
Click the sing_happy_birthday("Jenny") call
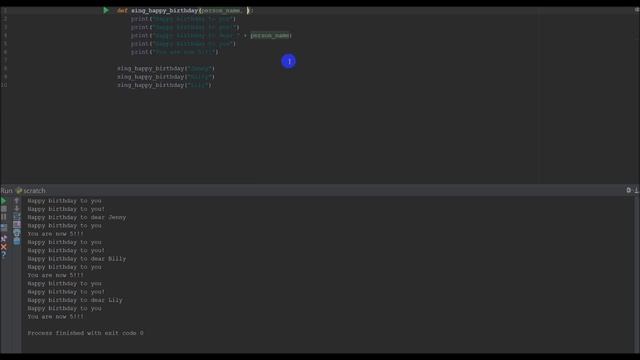(166, 68)
